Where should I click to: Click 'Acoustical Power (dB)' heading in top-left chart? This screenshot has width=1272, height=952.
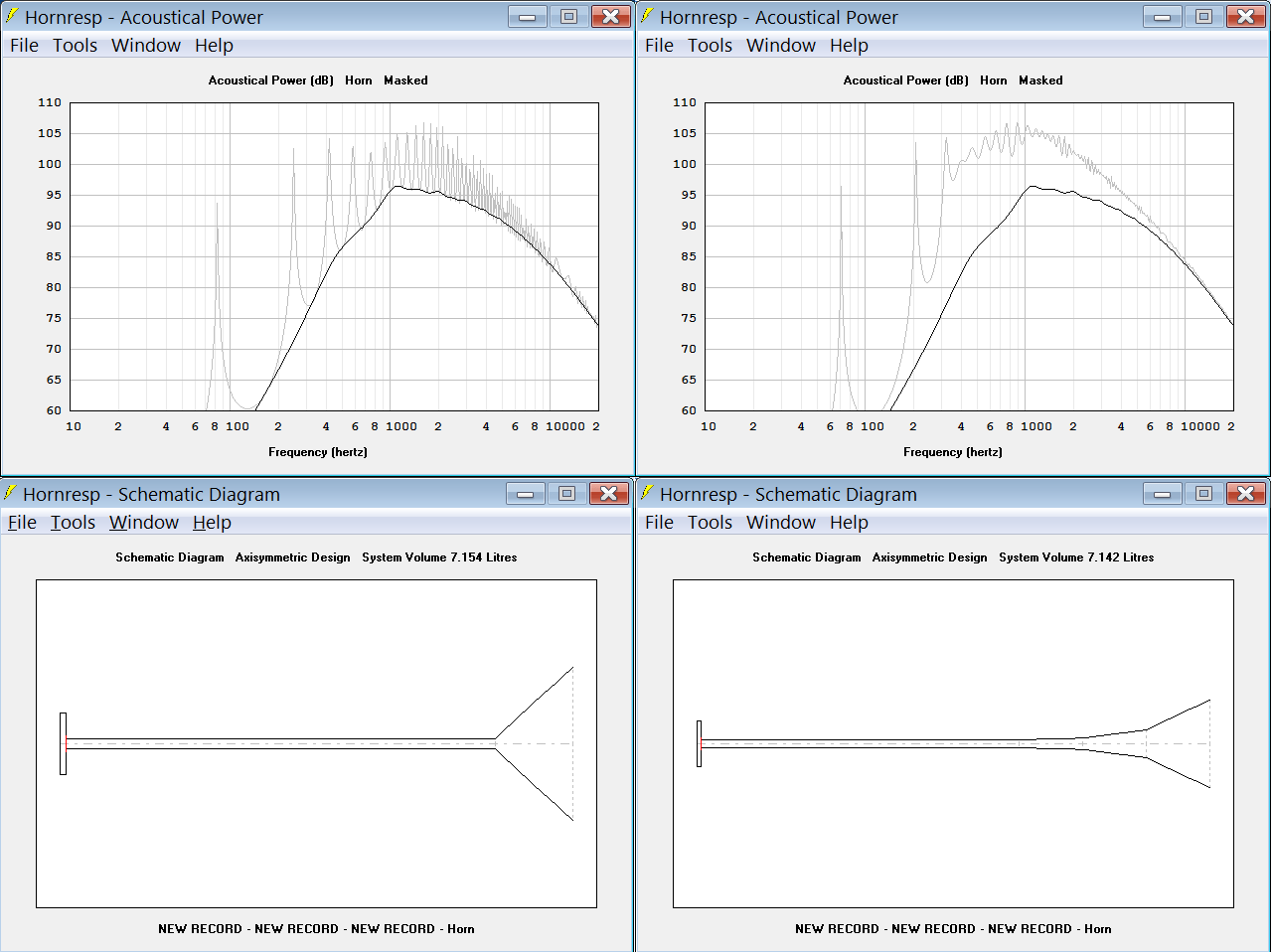point(271,80)
